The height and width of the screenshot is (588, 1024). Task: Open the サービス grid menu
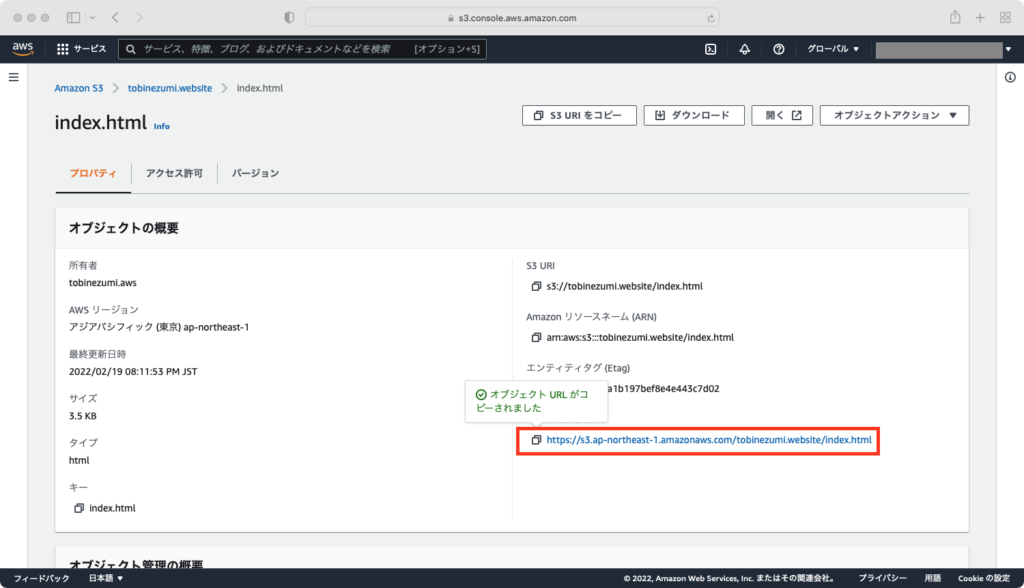(81, 49)
